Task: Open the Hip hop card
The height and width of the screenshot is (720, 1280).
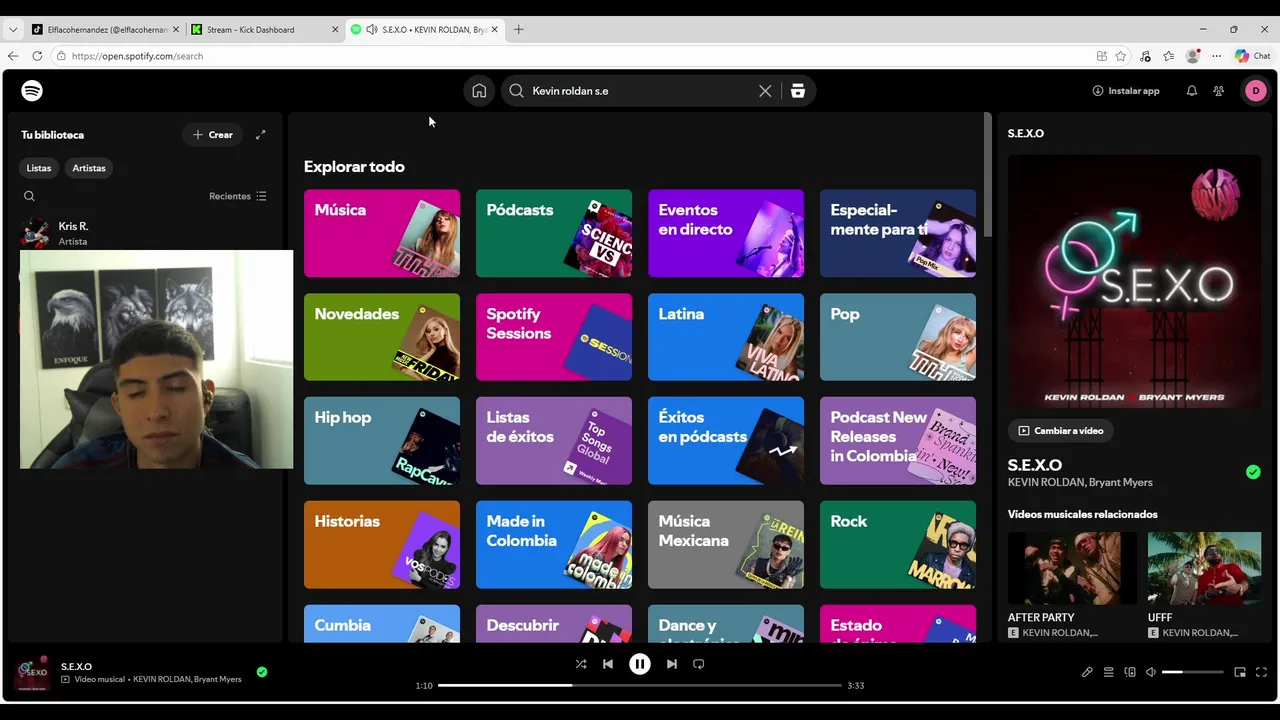Action: tap(382, 441)
